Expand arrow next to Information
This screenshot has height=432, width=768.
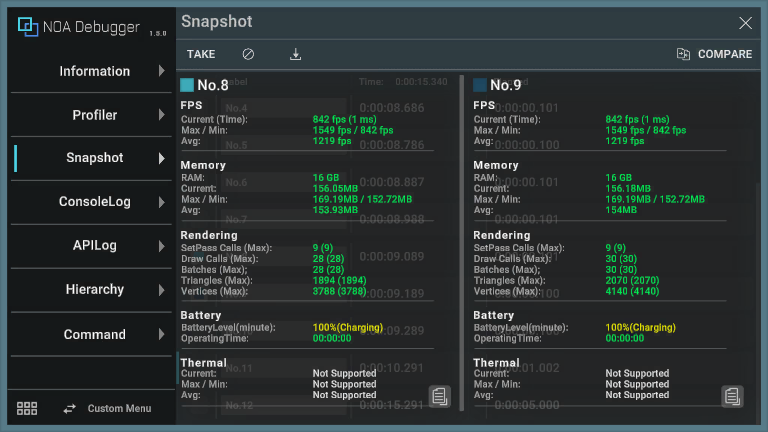pyautogui.click(x=162, y=71)
